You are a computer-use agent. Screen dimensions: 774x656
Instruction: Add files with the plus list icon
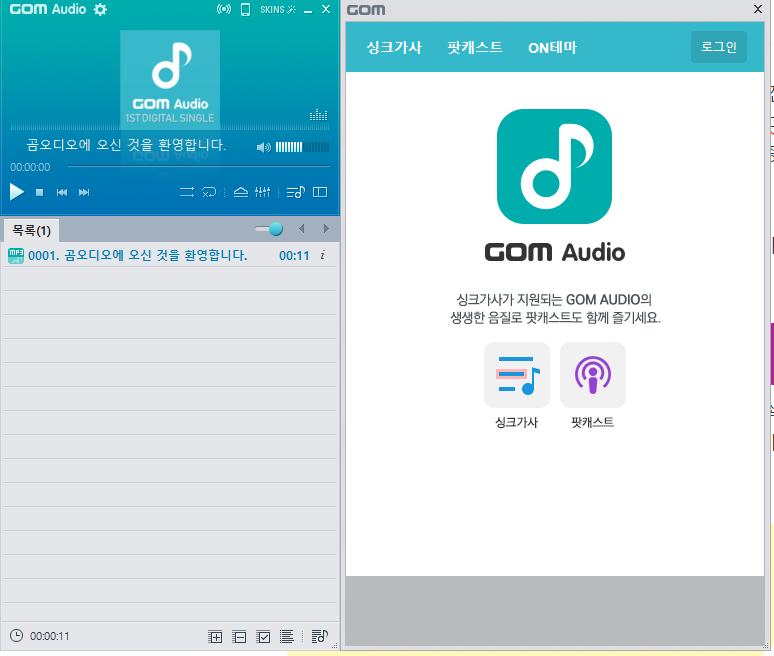[x=215, y=637]
